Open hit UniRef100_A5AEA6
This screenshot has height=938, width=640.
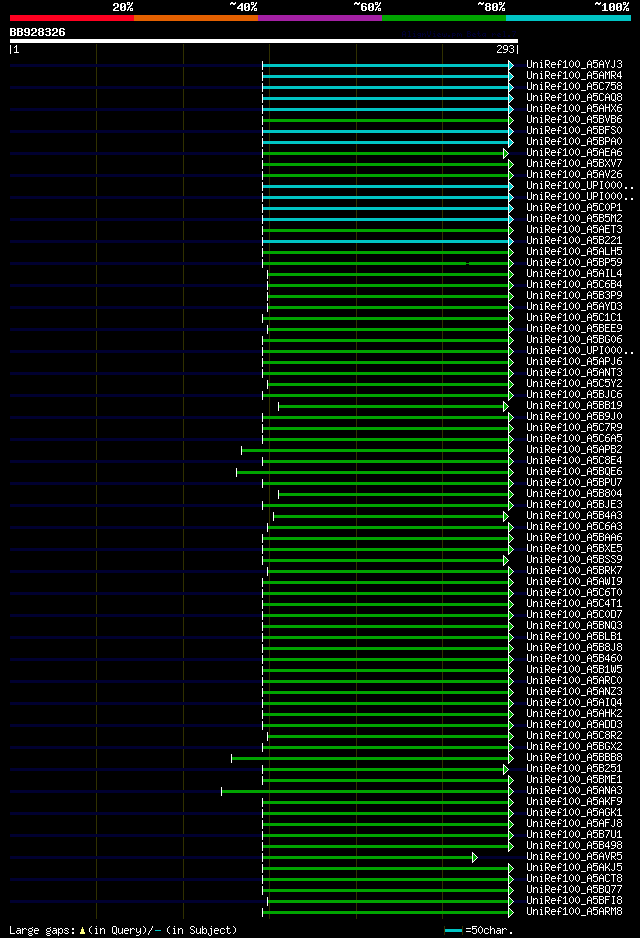(x=574, y=152)
